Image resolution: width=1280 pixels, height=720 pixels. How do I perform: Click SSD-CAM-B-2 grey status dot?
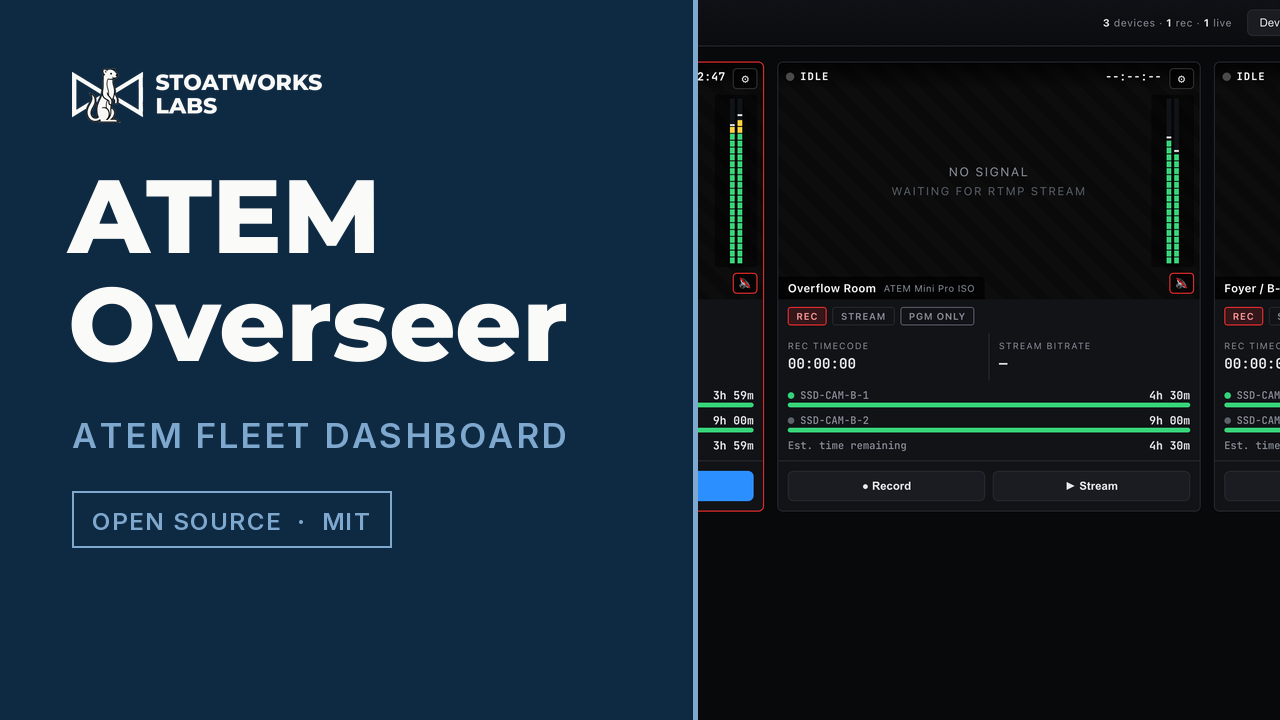791,421
